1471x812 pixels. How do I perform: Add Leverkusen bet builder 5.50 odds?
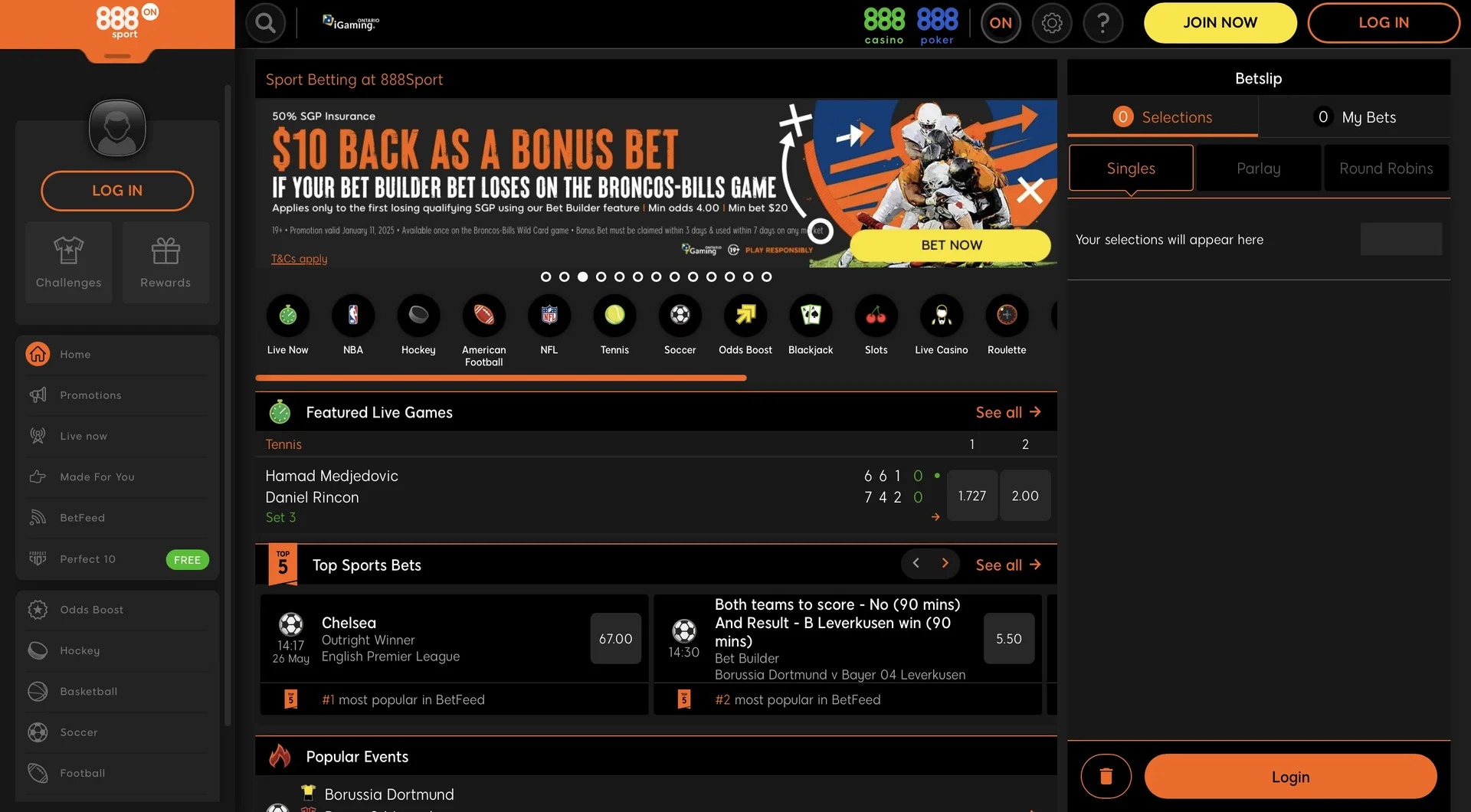pos(1008,639)
